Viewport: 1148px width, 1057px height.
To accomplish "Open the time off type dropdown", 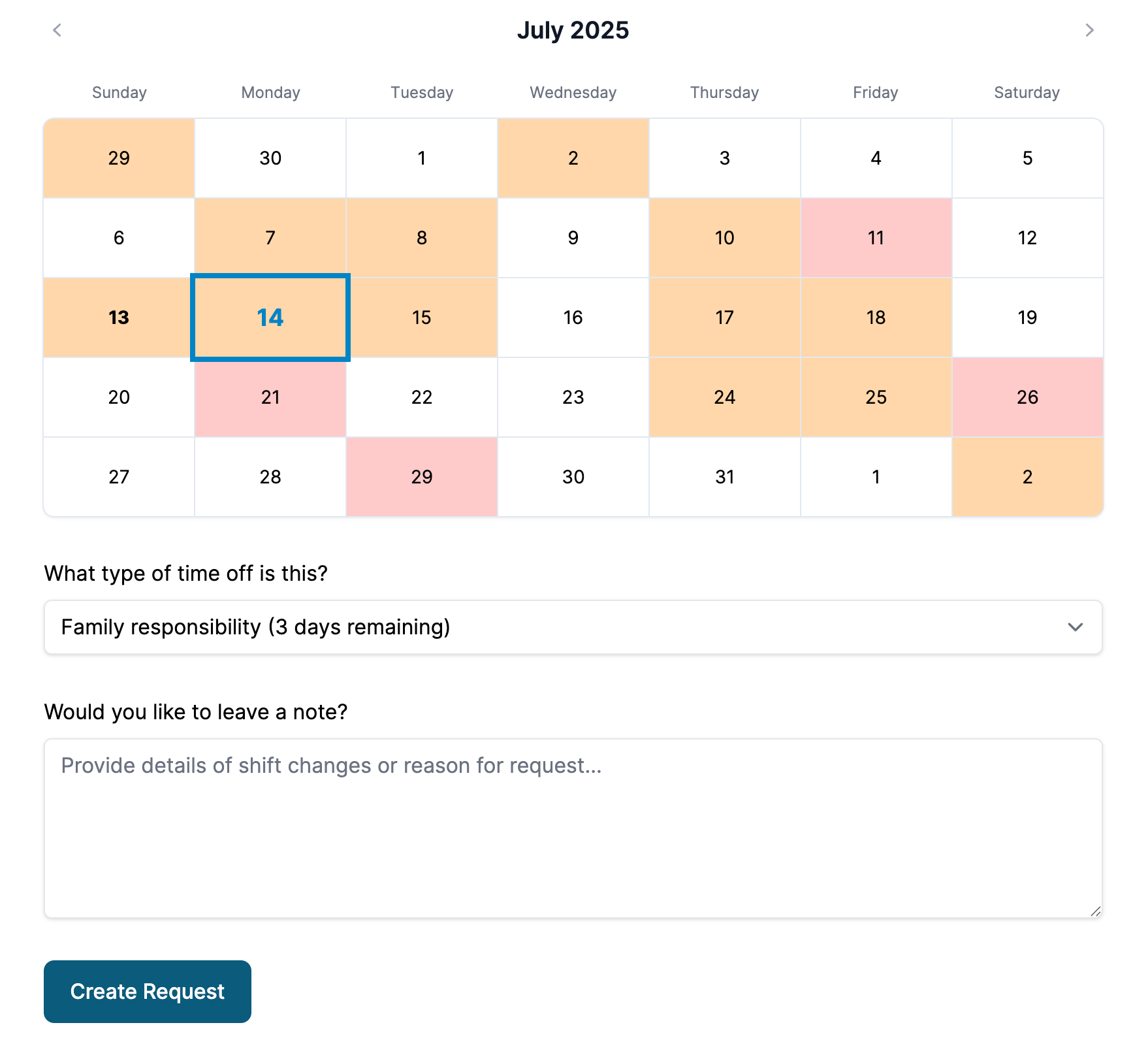I will coord(573,627).
